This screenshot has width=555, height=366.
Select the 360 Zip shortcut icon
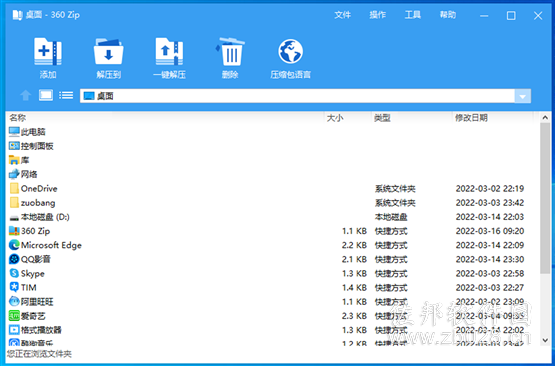pos(14,231)
